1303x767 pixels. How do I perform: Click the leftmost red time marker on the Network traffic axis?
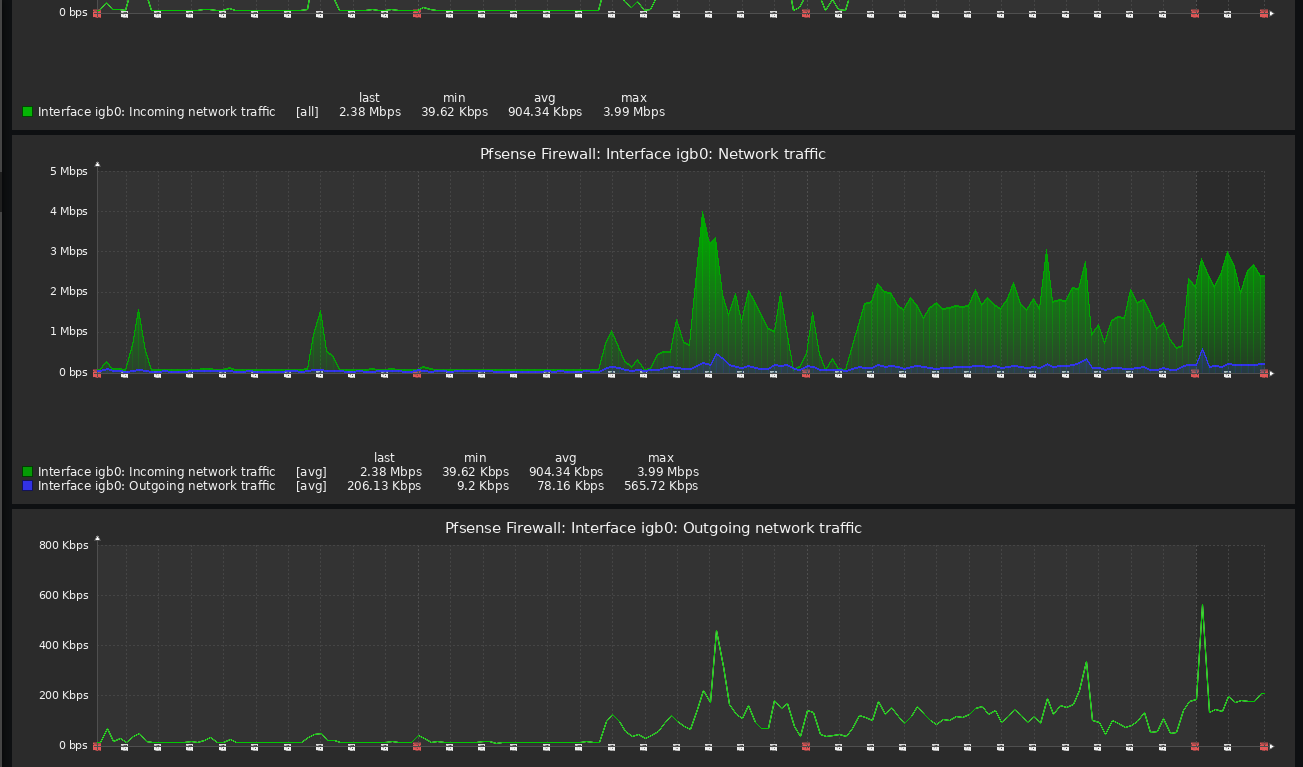pyautogui.click(x=97, y=374)
